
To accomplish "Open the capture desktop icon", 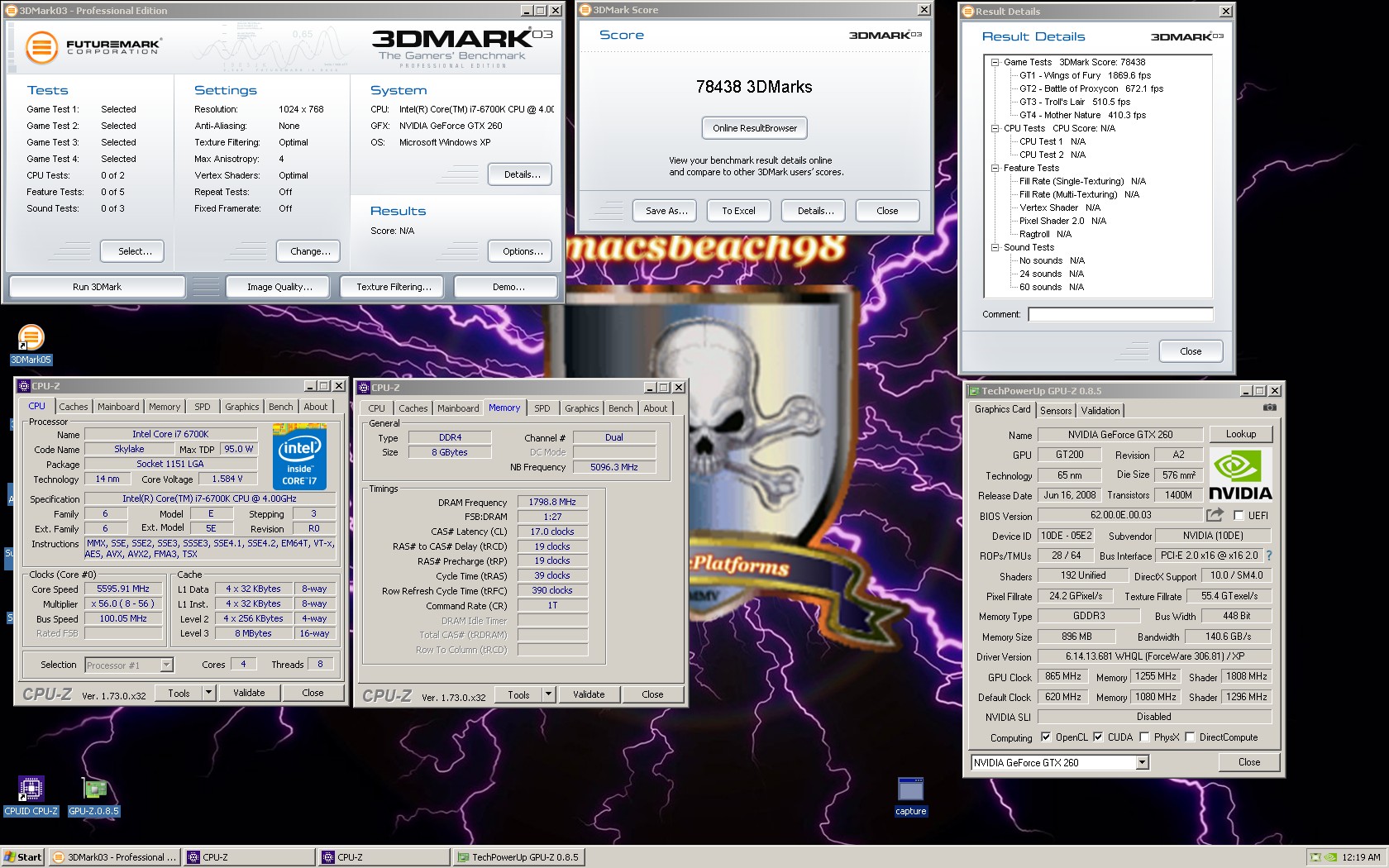I will (x=910, y=797).
